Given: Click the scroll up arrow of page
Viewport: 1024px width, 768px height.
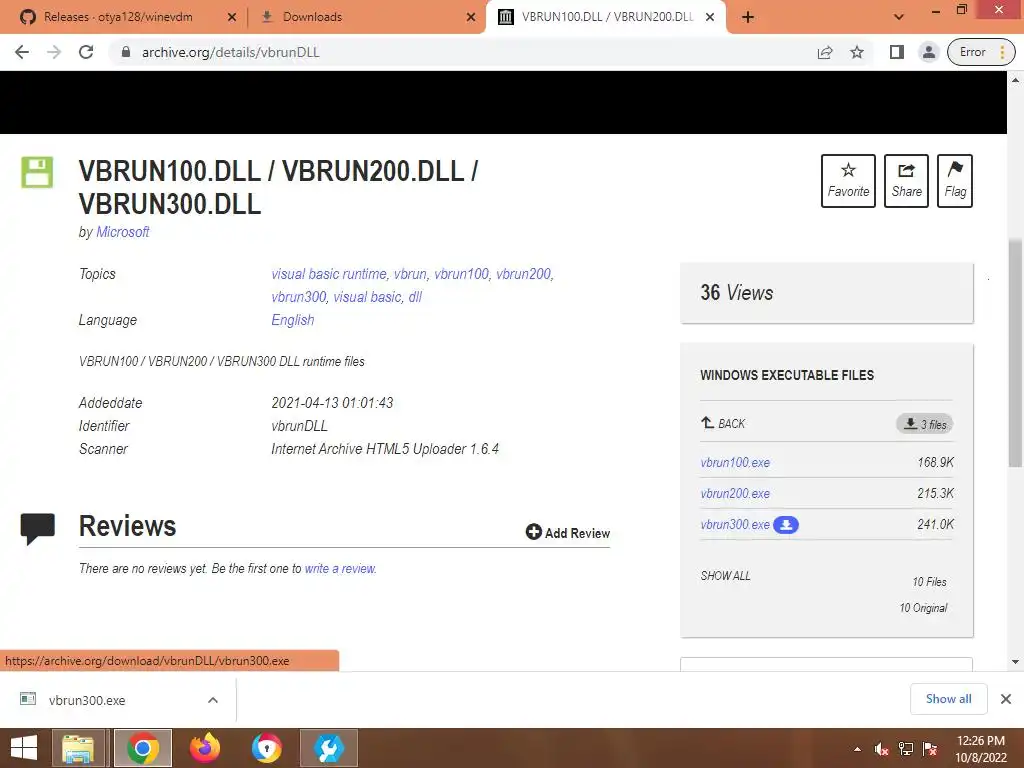Looking at the screenshot, I should point(1015,80).
